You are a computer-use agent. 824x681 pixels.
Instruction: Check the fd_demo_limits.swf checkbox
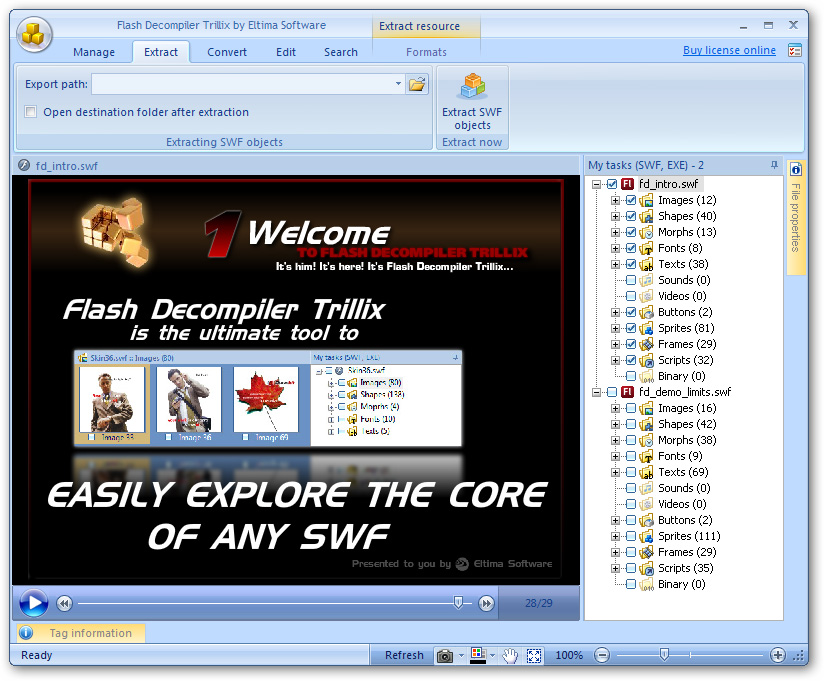pos(612,392)
